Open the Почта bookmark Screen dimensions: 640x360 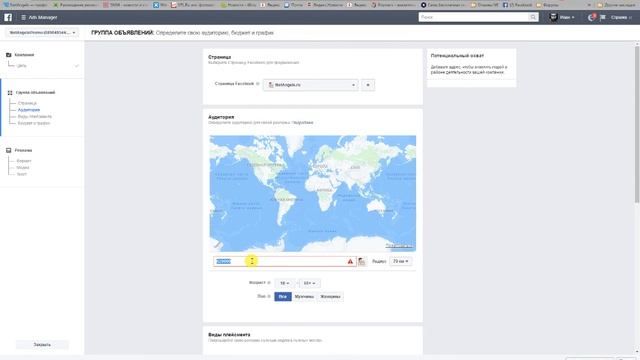[x=293, y=5]
